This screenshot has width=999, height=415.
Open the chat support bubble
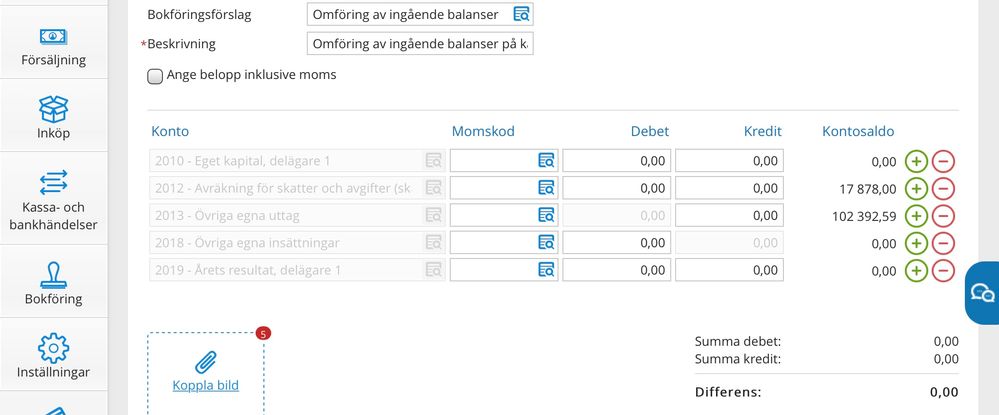pyautogui.click(x=982, y=293)
